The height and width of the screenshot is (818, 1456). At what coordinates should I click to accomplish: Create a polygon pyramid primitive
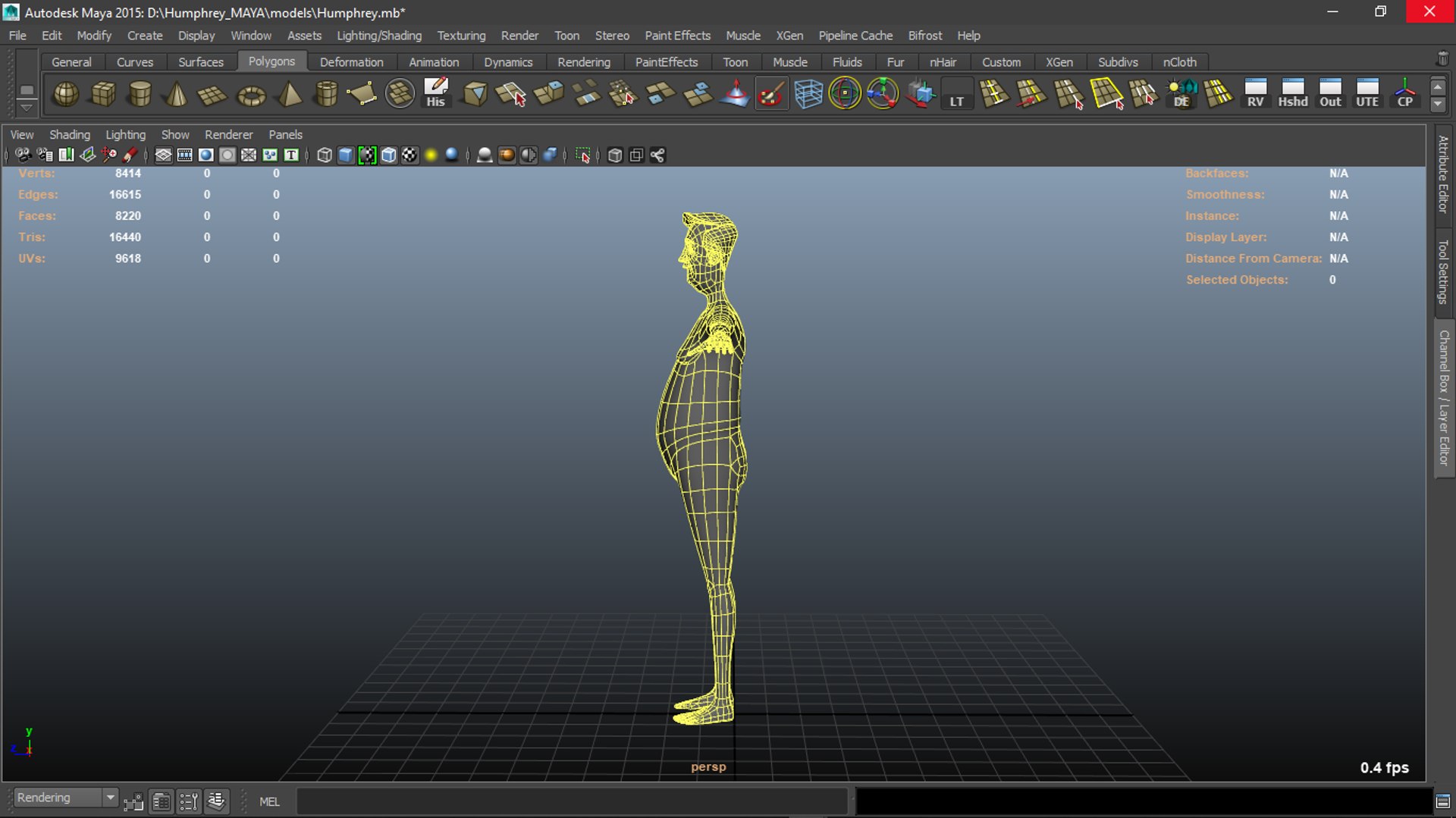point(289,94)
